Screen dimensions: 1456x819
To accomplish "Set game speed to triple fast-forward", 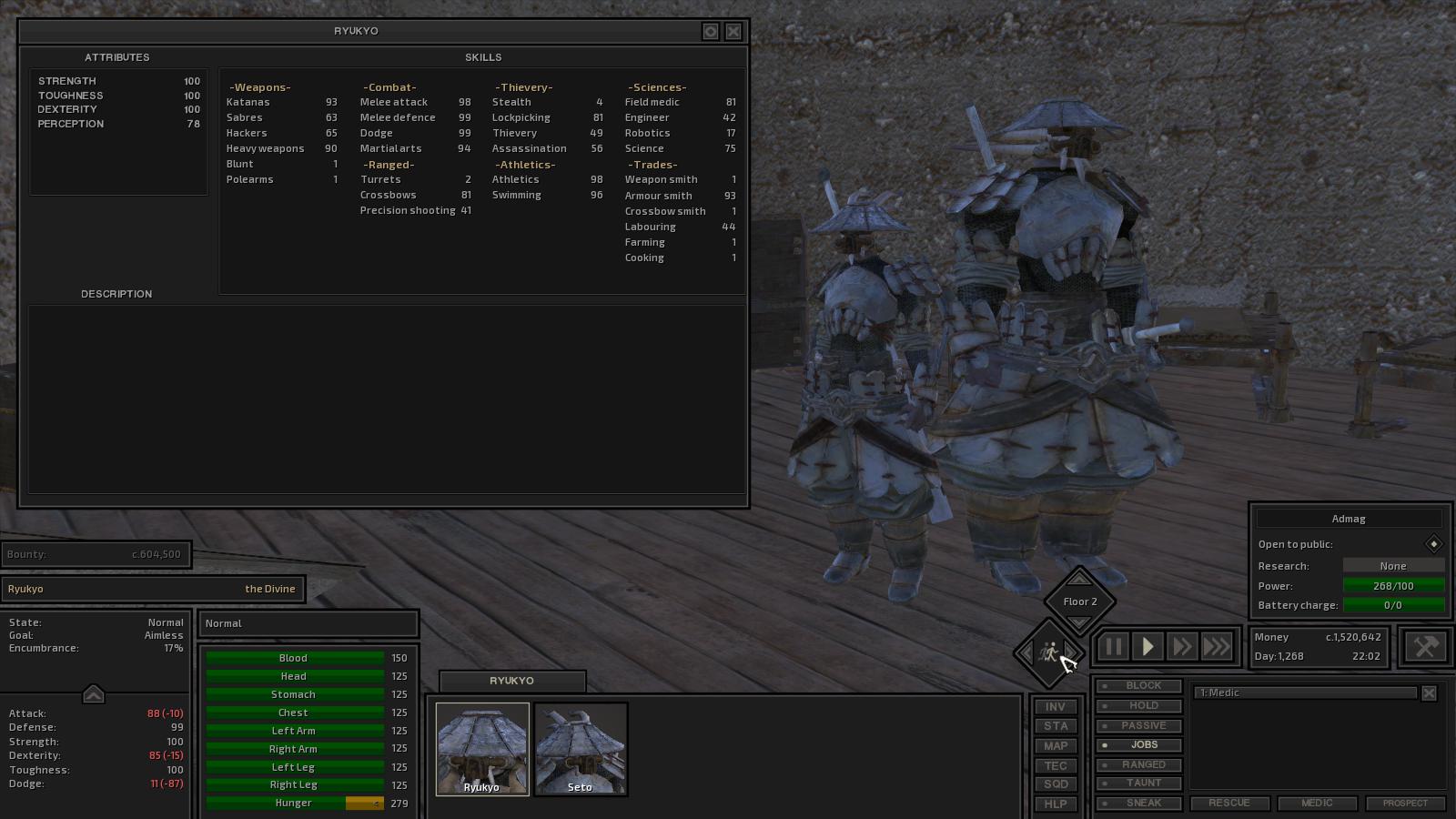I will [x=1217, y=647].
